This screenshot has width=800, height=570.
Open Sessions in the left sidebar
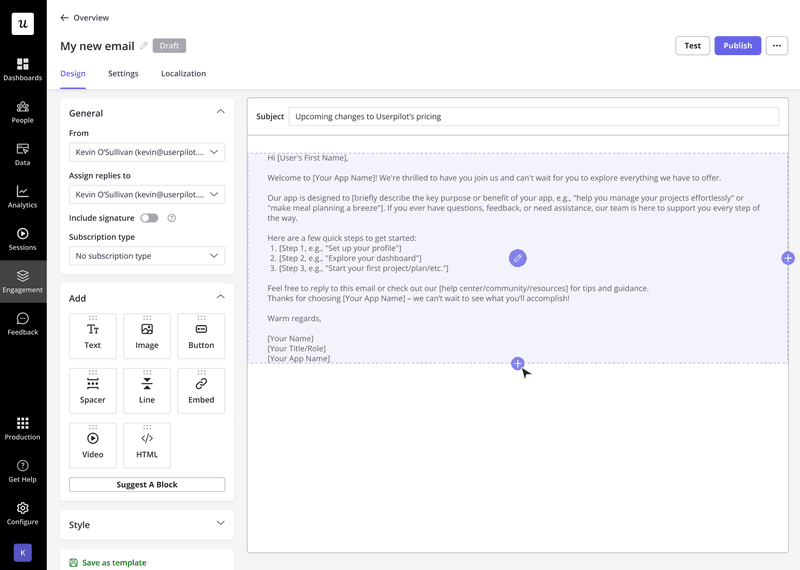point(22,238)
